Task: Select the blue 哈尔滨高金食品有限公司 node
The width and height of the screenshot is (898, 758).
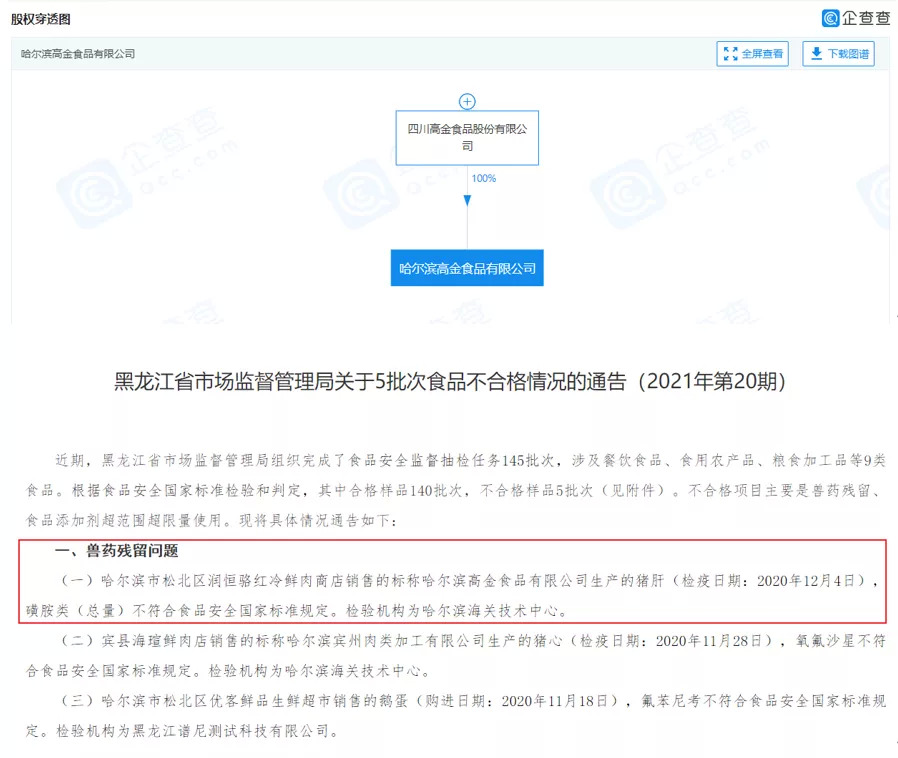Action: [467, 268]
